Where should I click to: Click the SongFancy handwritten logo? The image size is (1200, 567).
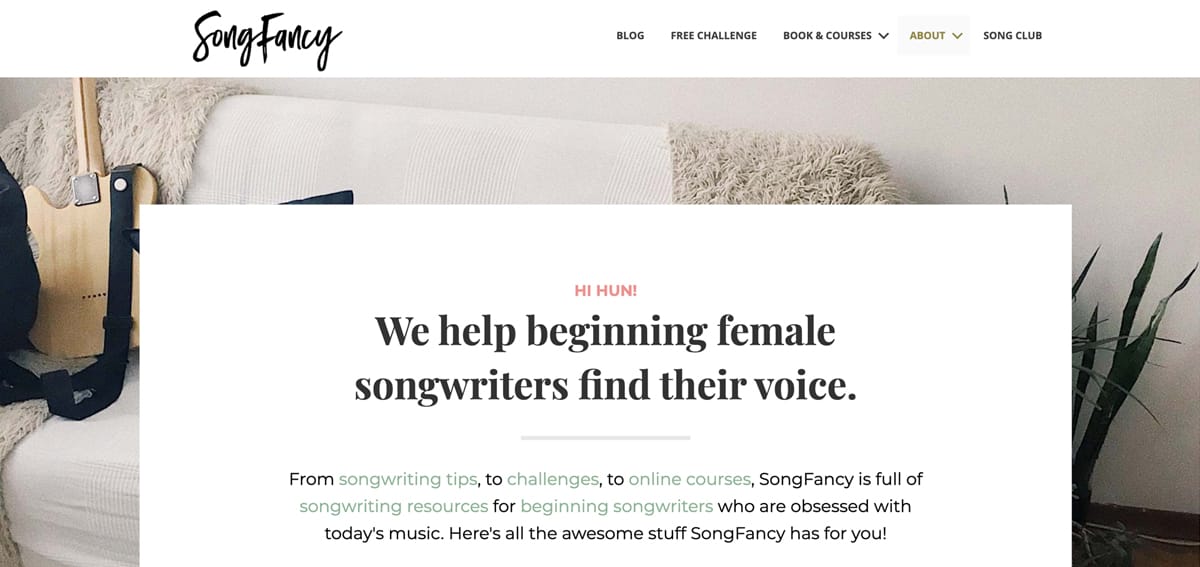click(267, 39)
